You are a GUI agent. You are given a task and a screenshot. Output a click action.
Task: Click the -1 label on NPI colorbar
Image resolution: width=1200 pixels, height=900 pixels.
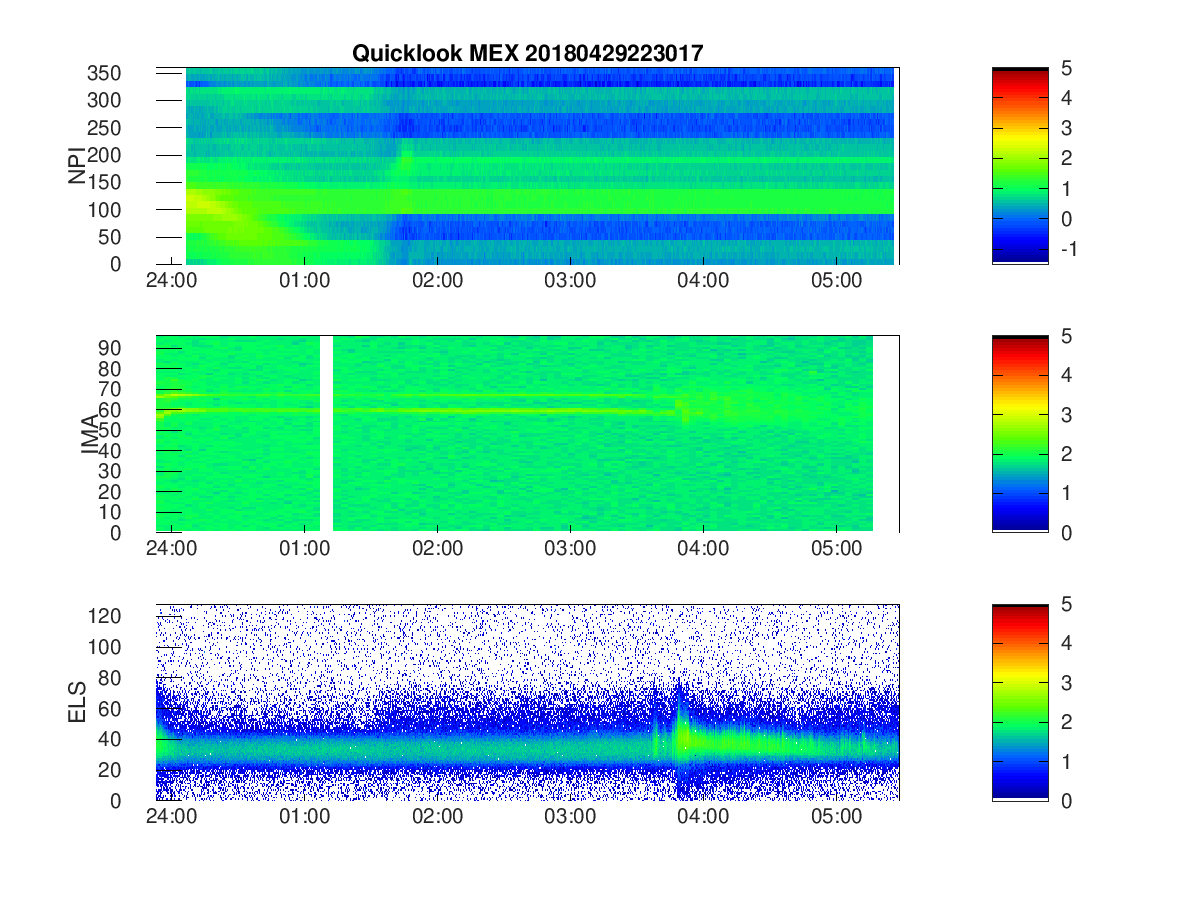coord(1067,248)
